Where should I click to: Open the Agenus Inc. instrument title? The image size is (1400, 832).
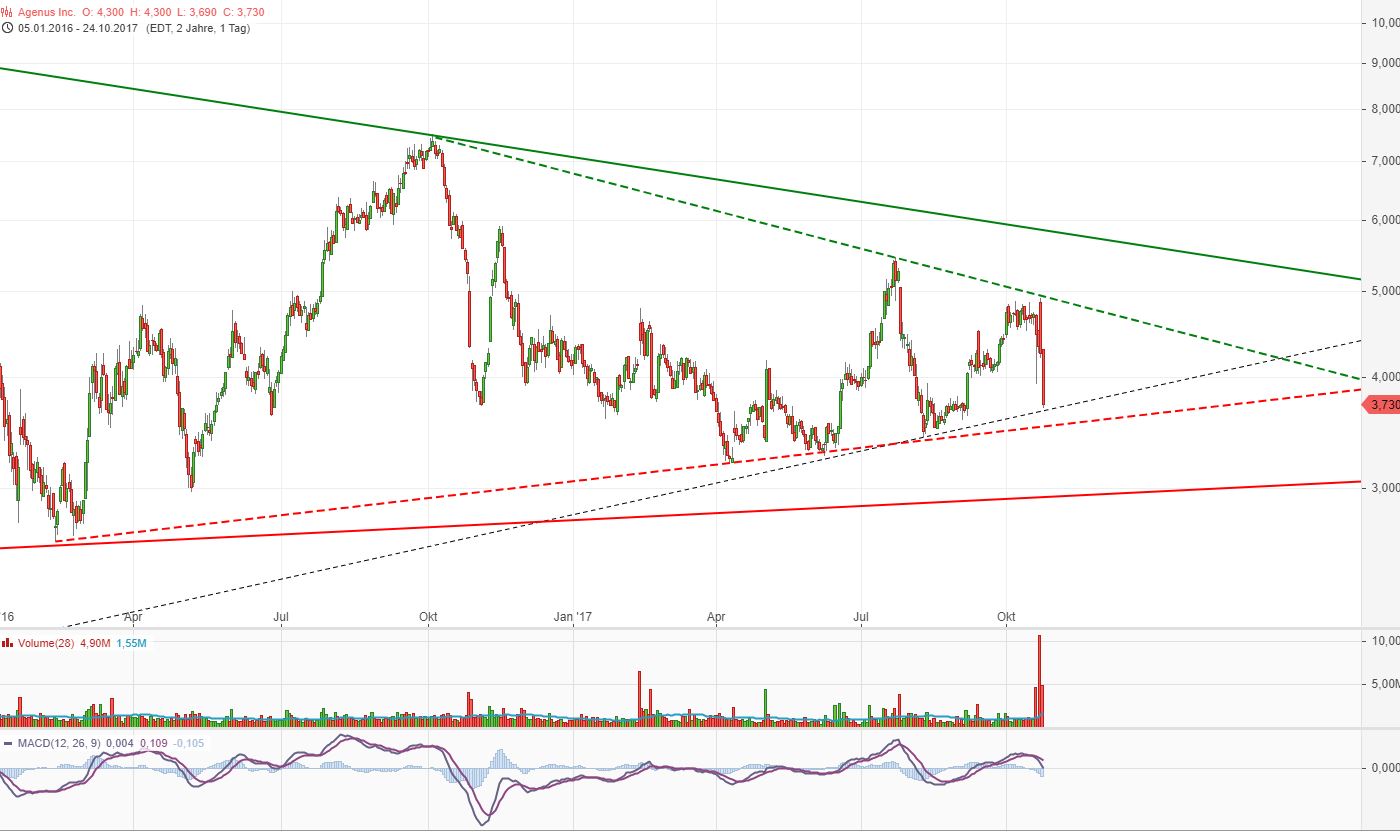[46, 11]
